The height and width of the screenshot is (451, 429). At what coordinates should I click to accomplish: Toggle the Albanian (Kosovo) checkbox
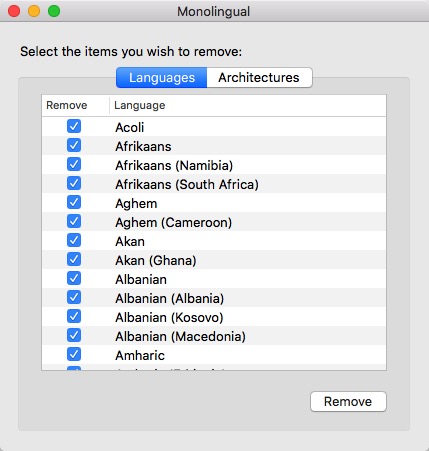pos(74,316)
